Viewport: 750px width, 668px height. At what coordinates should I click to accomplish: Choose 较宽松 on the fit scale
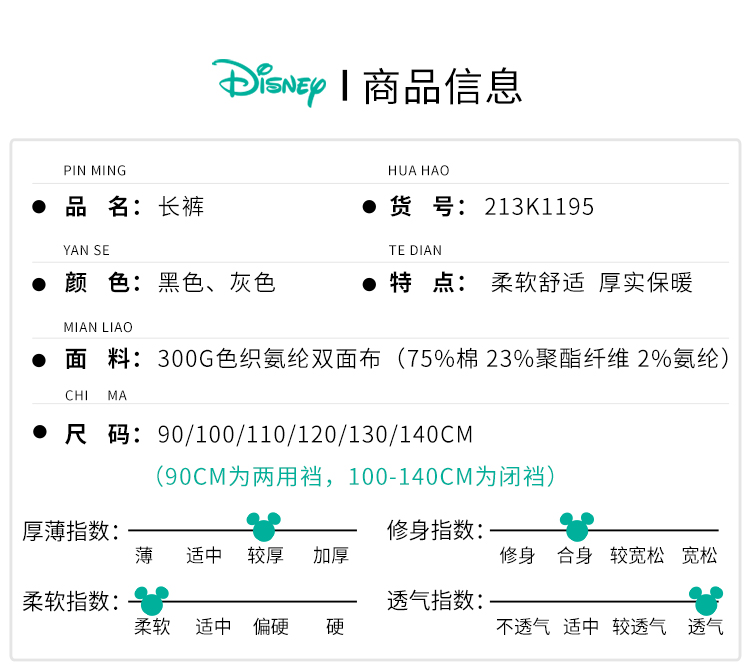637,556
